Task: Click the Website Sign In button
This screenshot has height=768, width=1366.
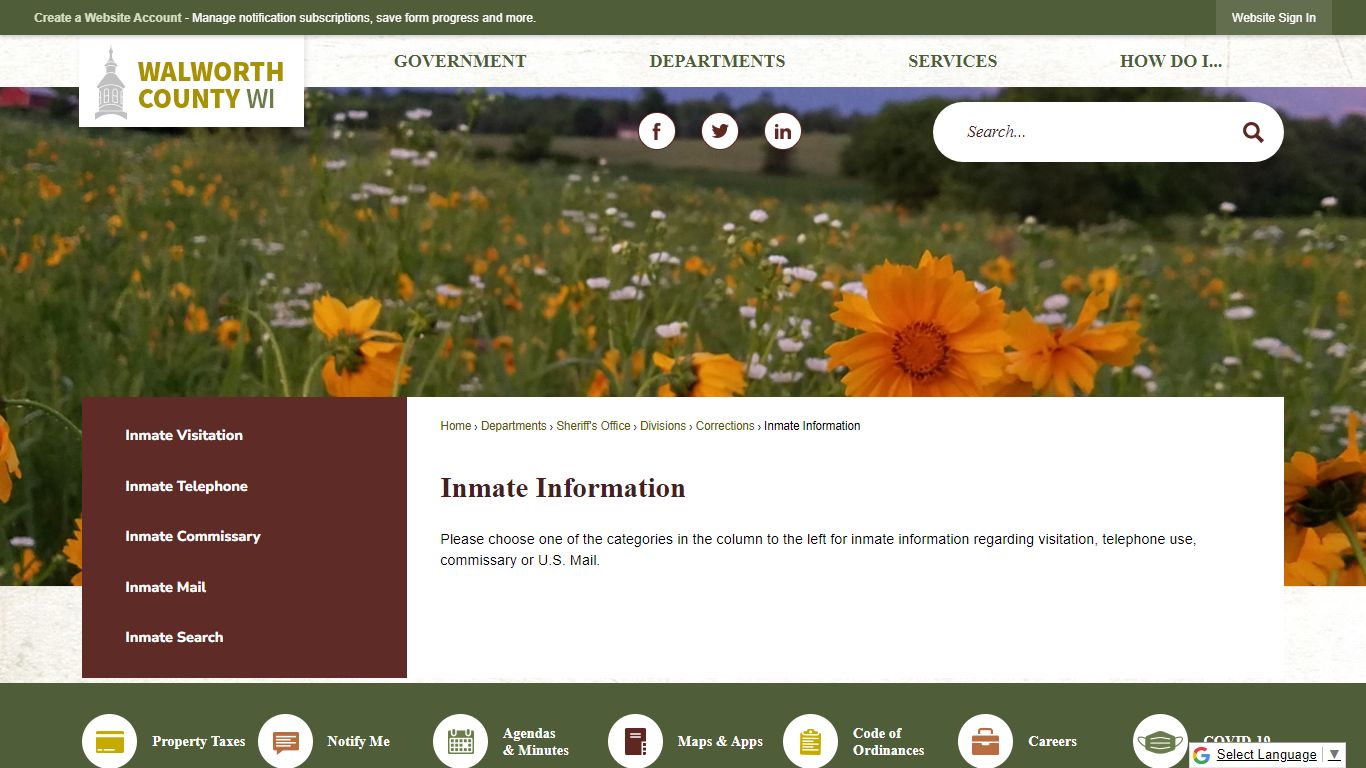Action: pos(1273,18)
